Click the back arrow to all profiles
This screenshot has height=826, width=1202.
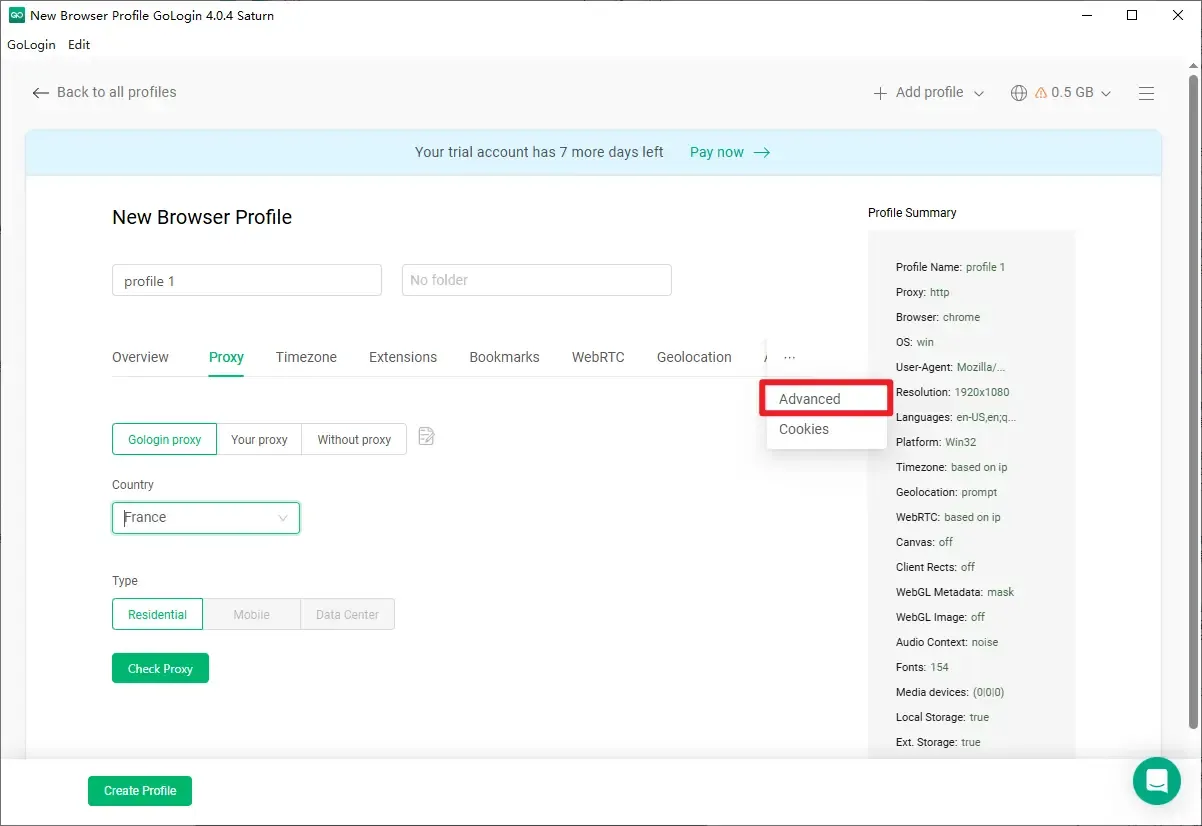tap(40, 92)
